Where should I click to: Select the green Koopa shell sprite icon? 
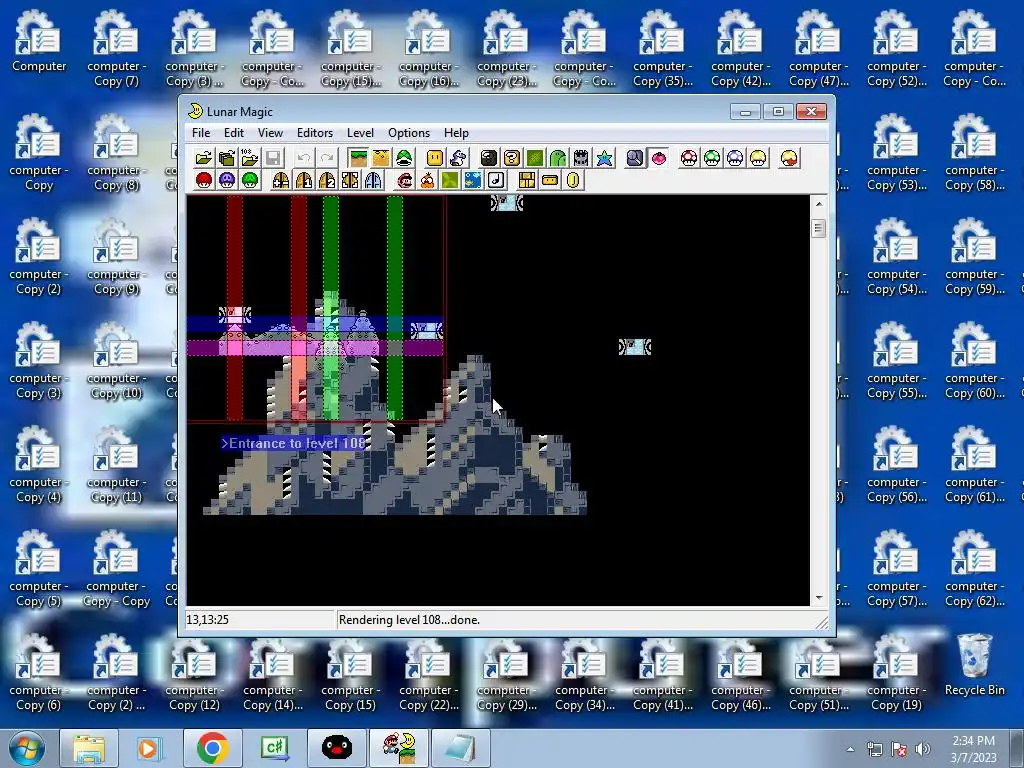tap(404, 158)
